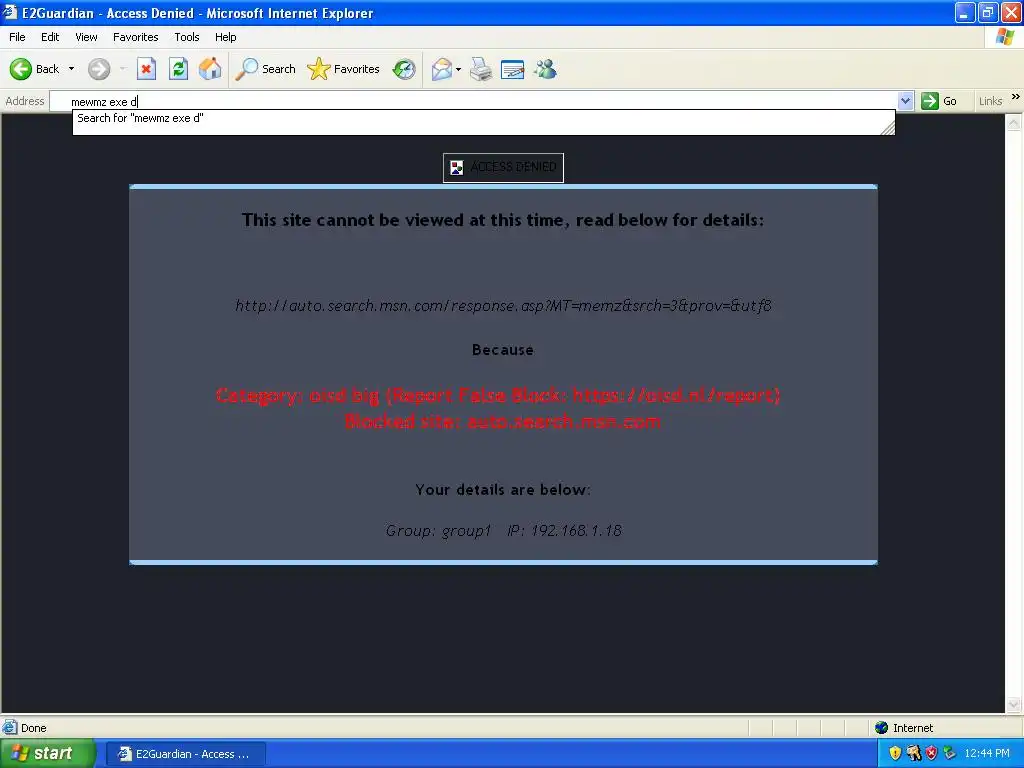Stop loading with the red X icon

tap(146, 69)
